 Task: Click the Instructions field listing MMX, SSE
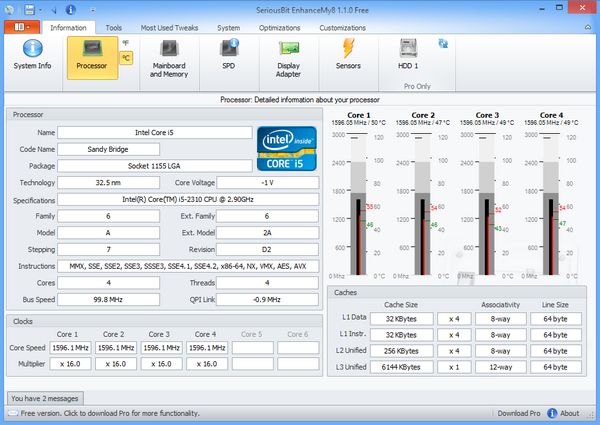(x=188, y=266)
